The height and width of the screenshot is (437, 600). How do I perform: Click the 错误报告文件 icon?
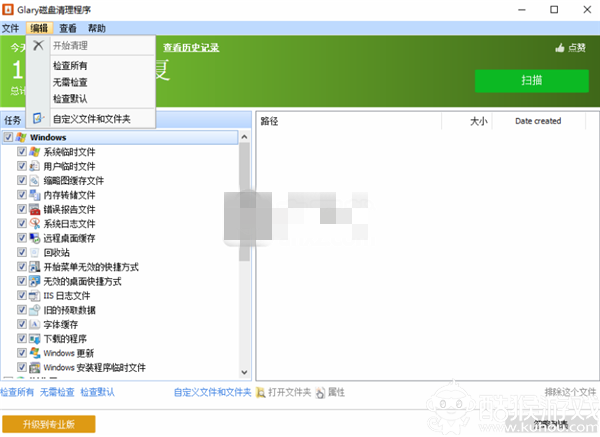[x=34, y=209]
